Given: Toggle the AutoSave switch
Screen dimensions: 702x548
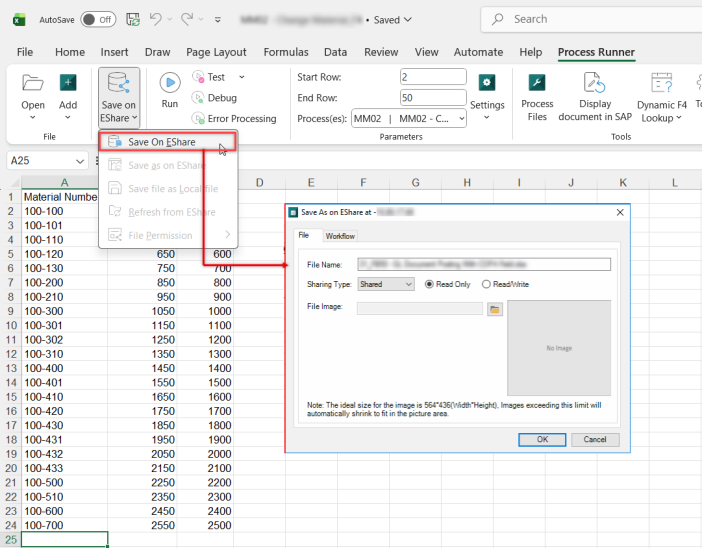Looking at the screenshot, I should [x=98, y=19].
